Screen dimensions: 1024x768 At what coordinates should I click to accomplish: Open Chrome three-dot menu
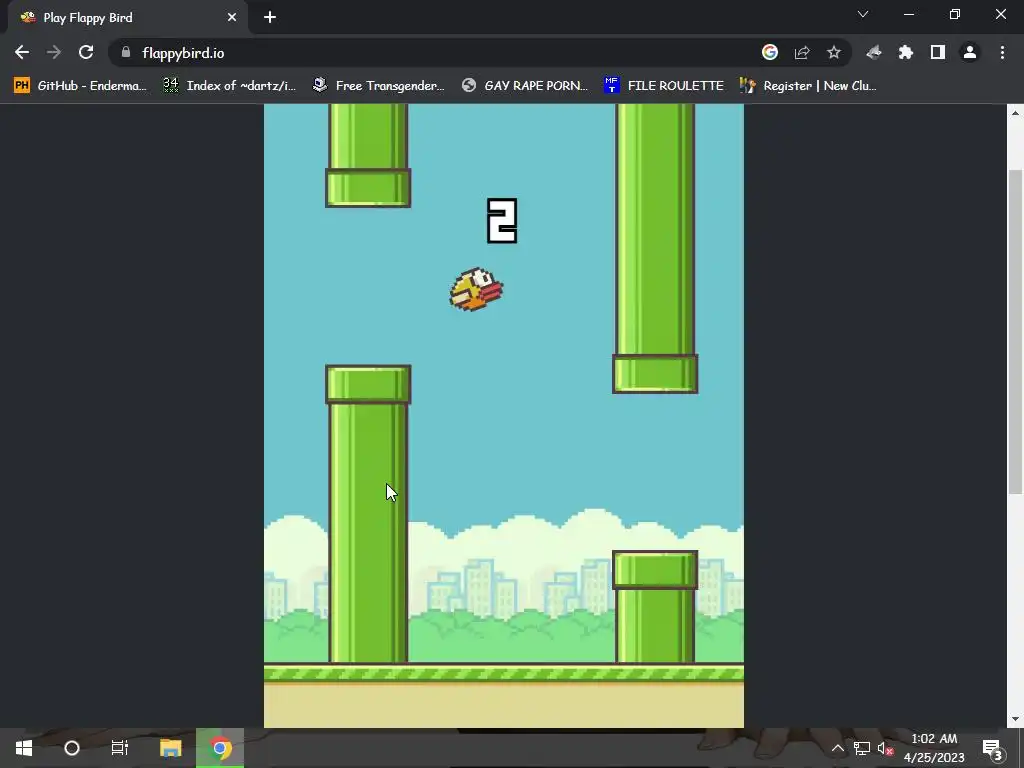point(1002,52)
